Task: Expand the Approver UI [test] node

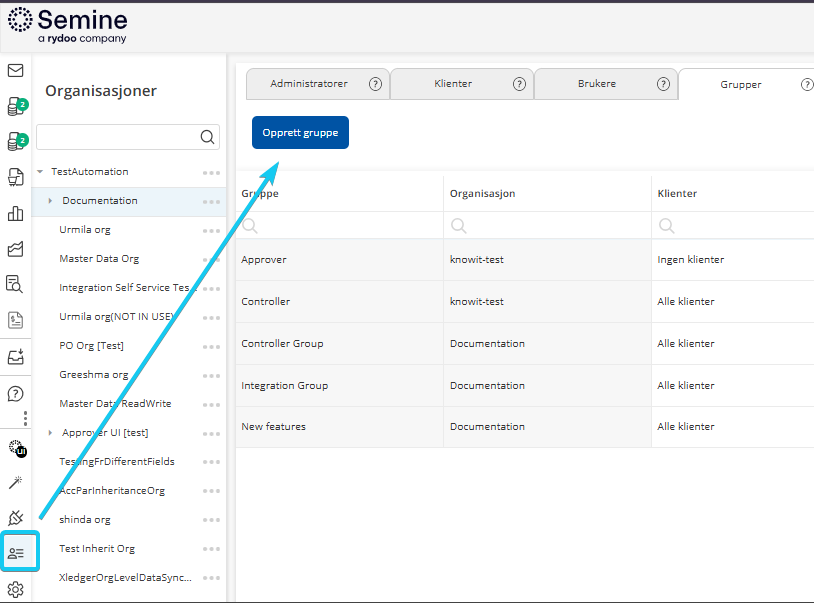Action: [x=51, y=433]
